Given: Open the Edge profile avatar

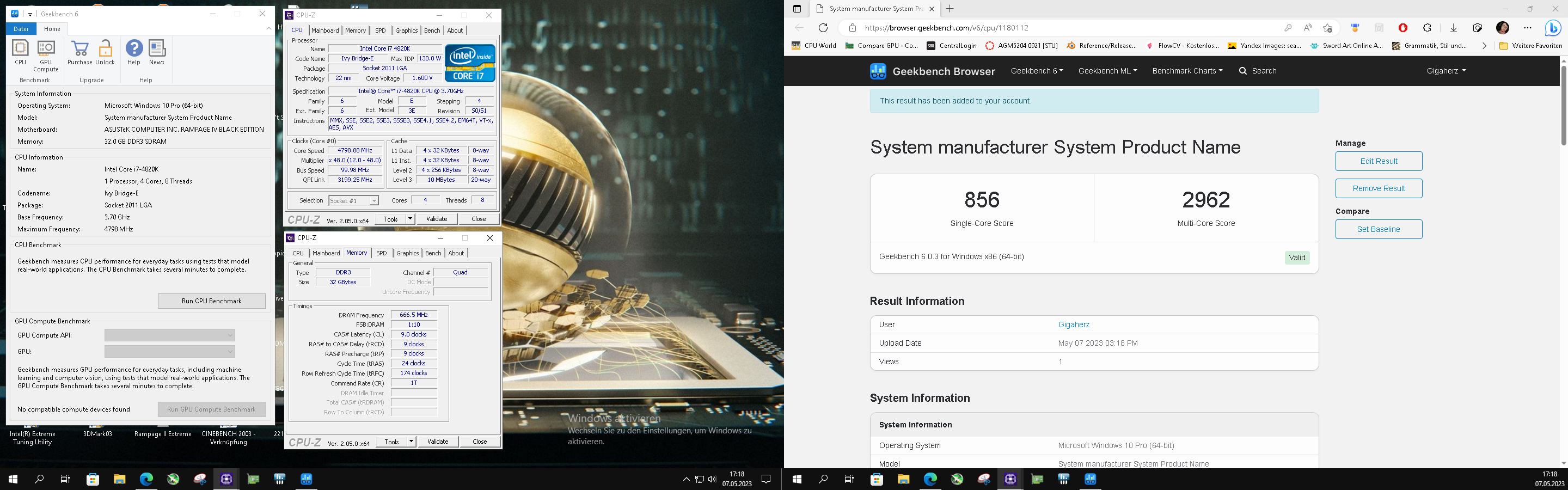Looking at the screenshot, I should pyautogui.click(x=1502, y=27).
